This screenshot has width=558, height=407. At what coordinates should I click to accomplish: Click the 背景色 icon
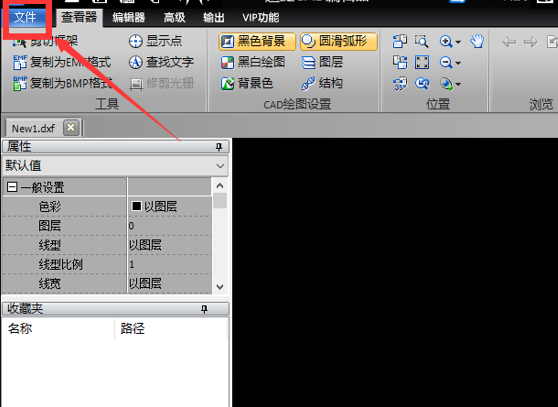227,84
